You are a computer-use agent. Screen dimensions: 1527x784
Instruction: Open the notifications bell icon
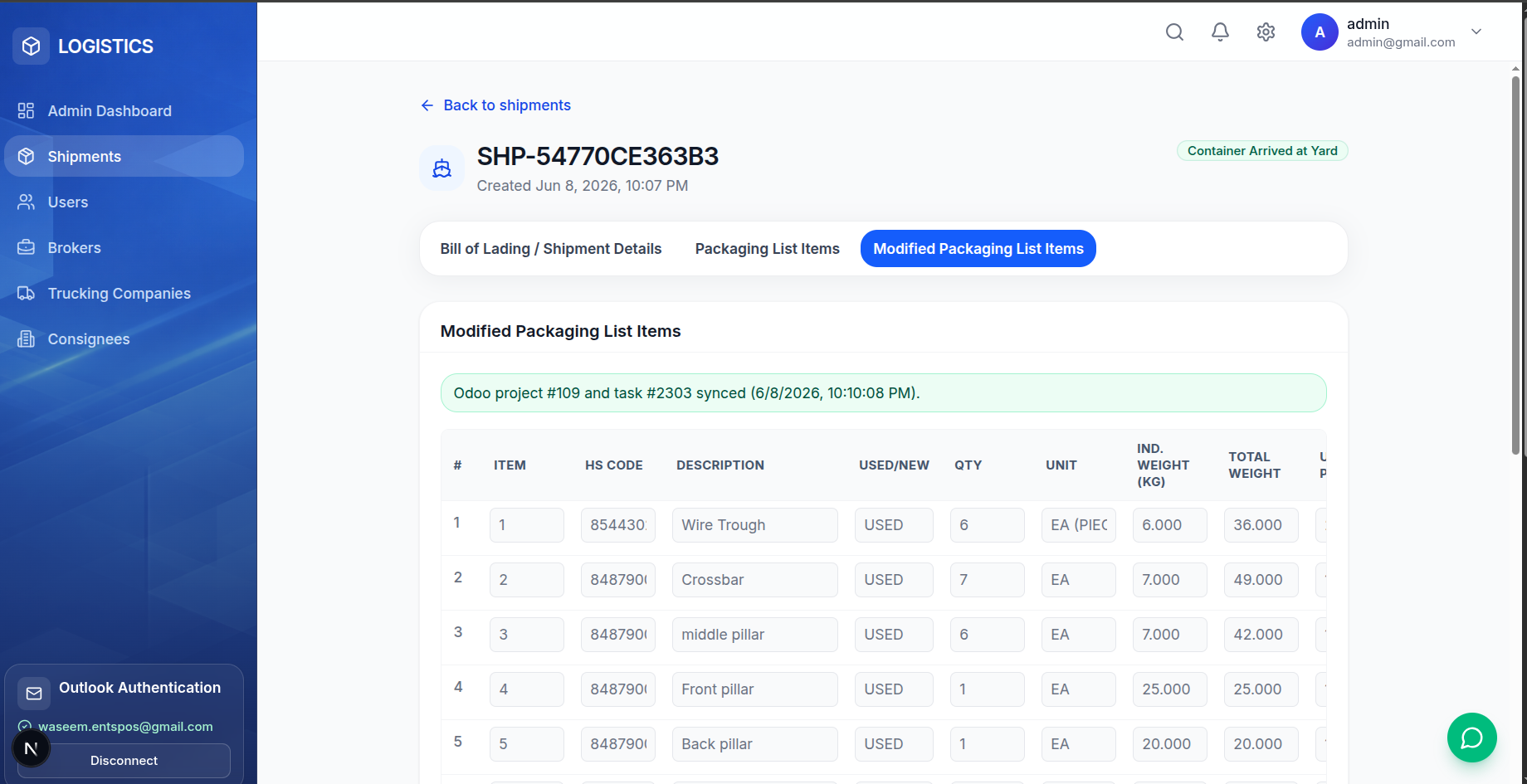pos(1220,32)
